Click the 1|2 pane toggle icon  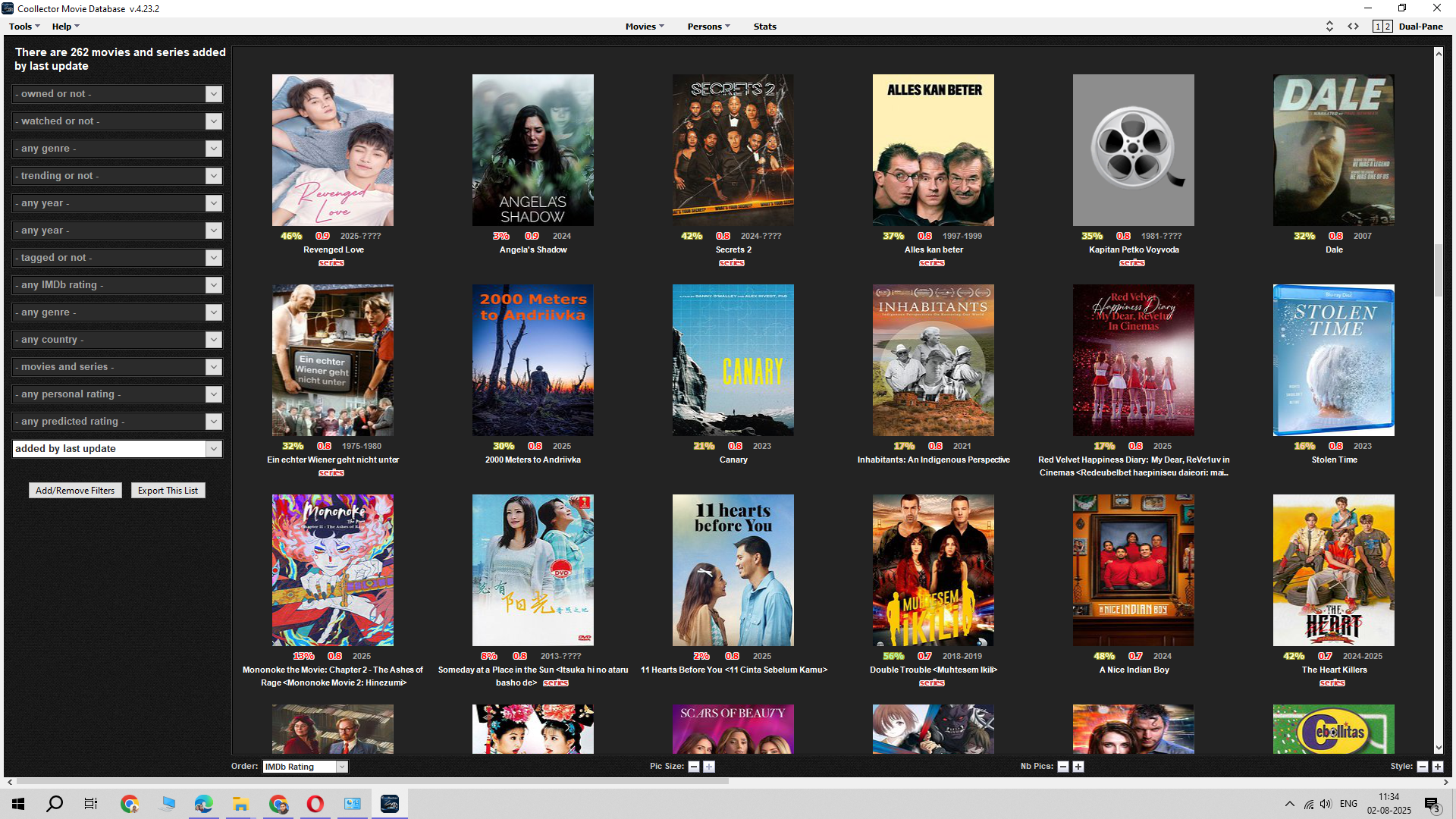[x=1382, y=27]
